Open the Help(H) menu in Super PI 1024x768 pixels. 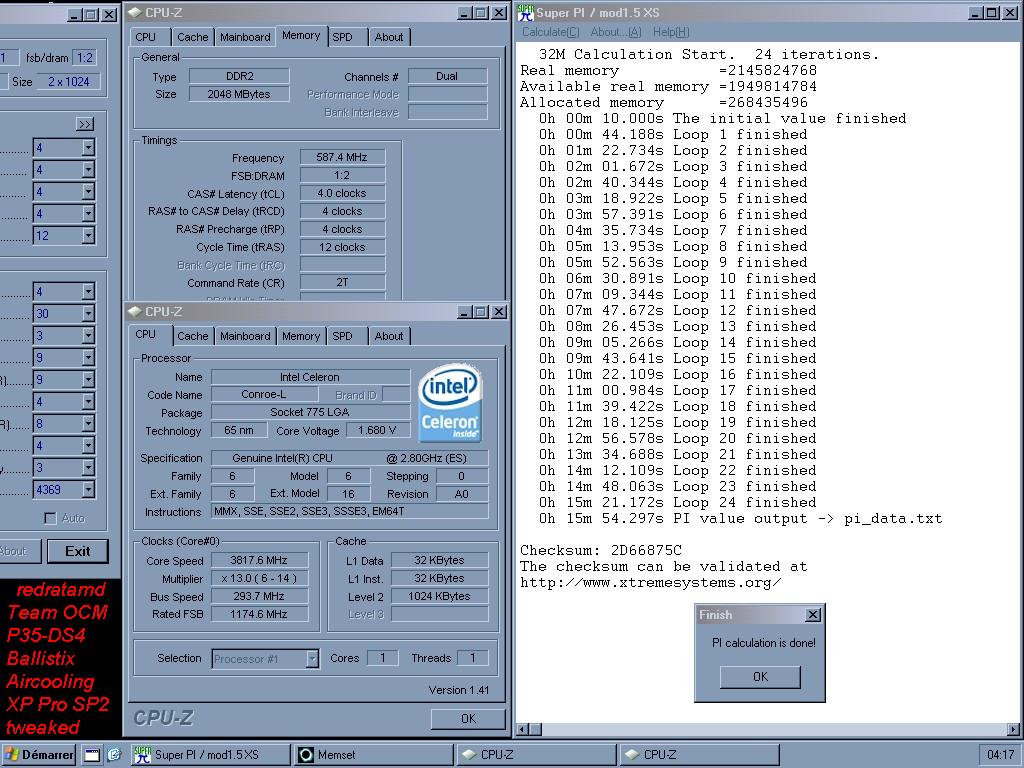coord(671,32)
